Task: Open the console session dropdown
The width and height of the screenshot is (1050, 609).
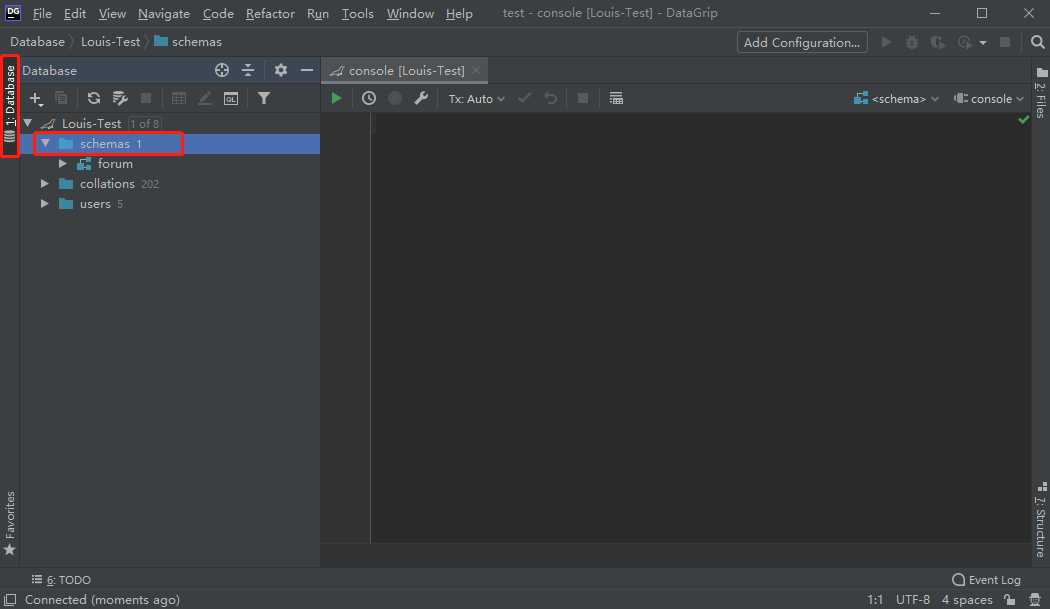Action: pyautogui.click(x=988, y=98)
